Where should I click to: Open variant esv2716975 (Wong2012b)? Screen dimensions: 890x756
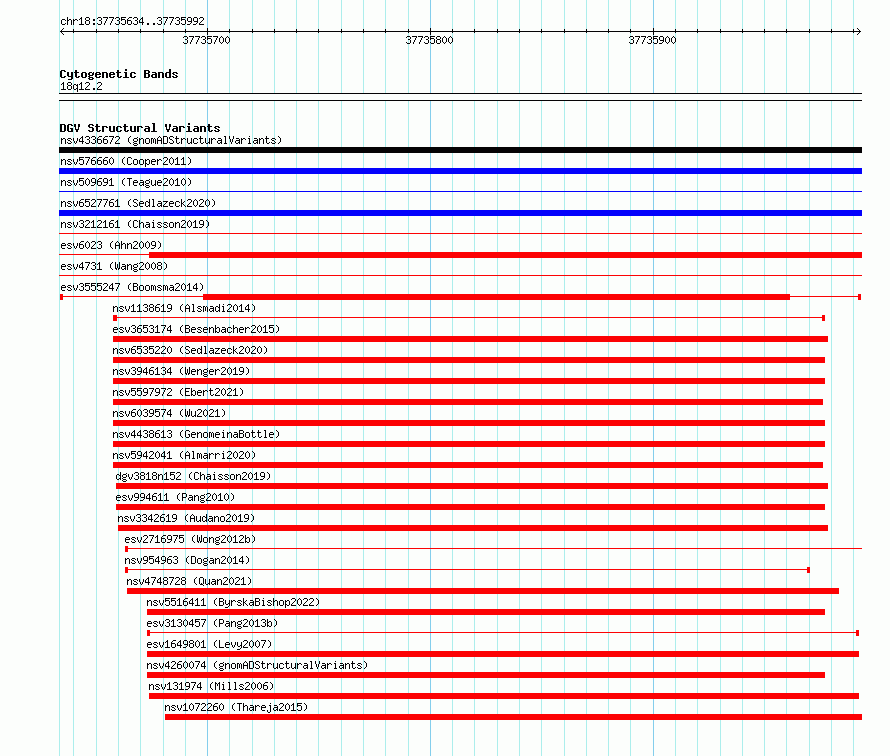(x=190, y=539)
